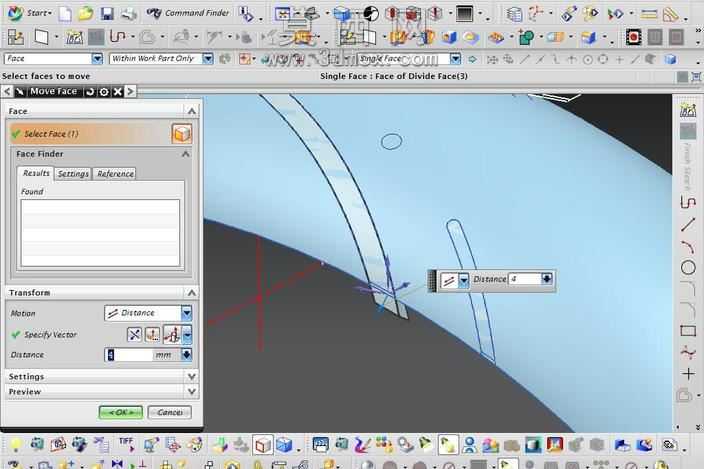The width and height of the screenshot is (704, 469).
Task: Select the Profile tool in right toolbar
Action: point(688,203)
